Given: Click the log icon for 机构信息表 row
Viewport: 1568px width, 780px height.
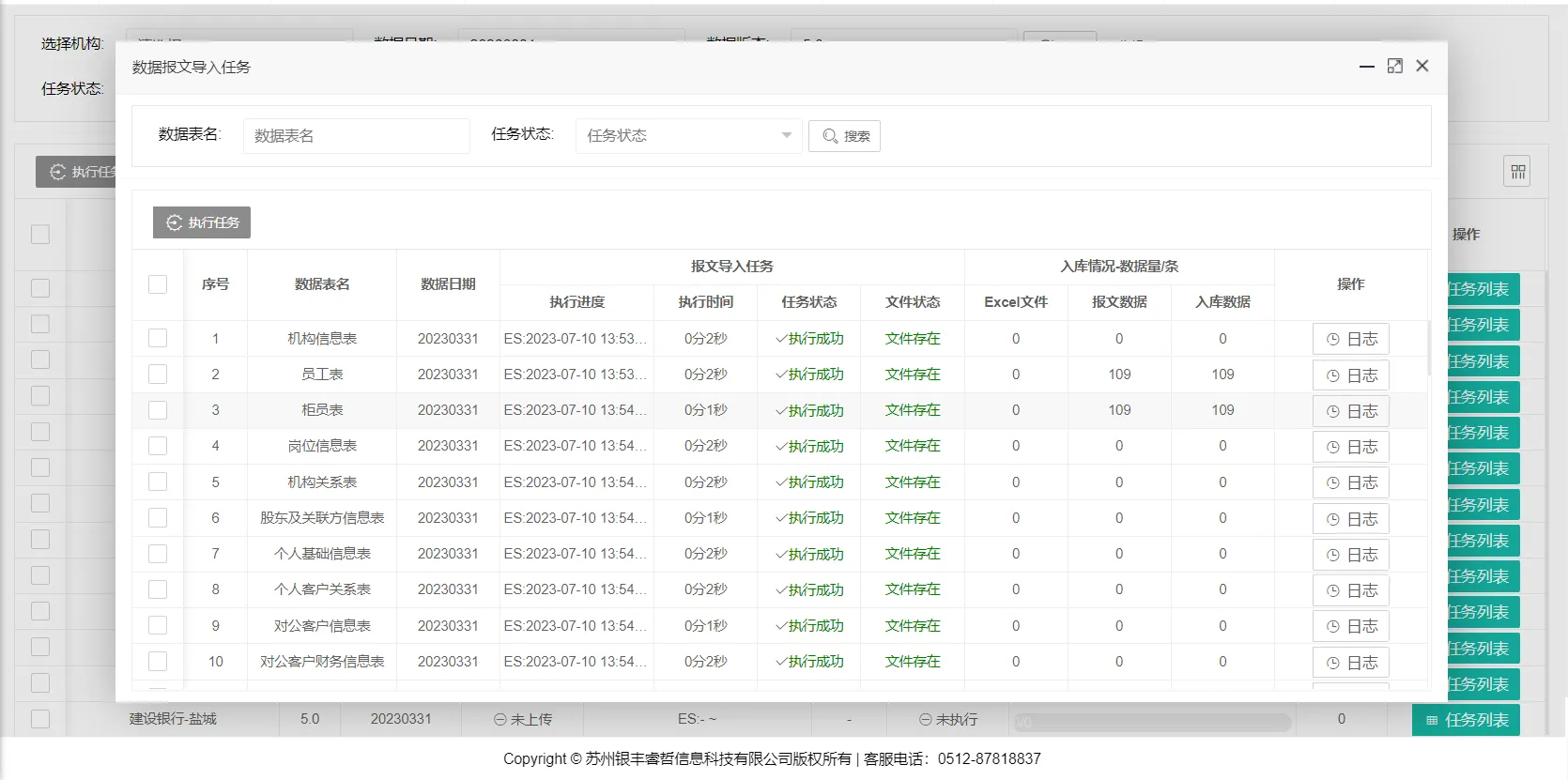Looking at the screenshot, I should 1332,340.
